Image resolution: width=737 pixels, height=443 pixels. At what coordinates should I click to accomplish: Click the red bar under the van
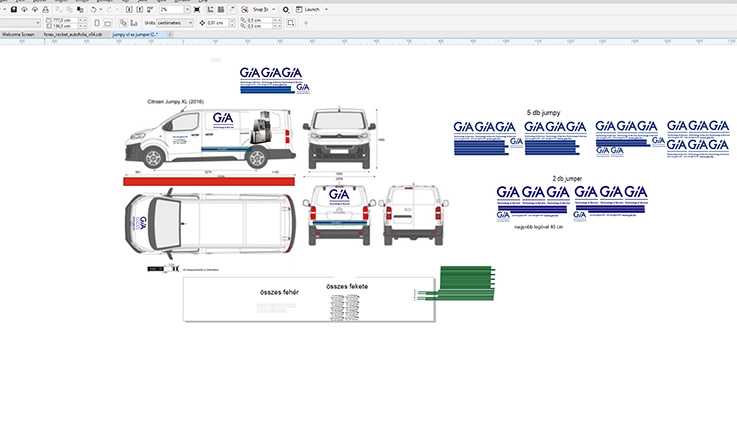pos(210,180)
